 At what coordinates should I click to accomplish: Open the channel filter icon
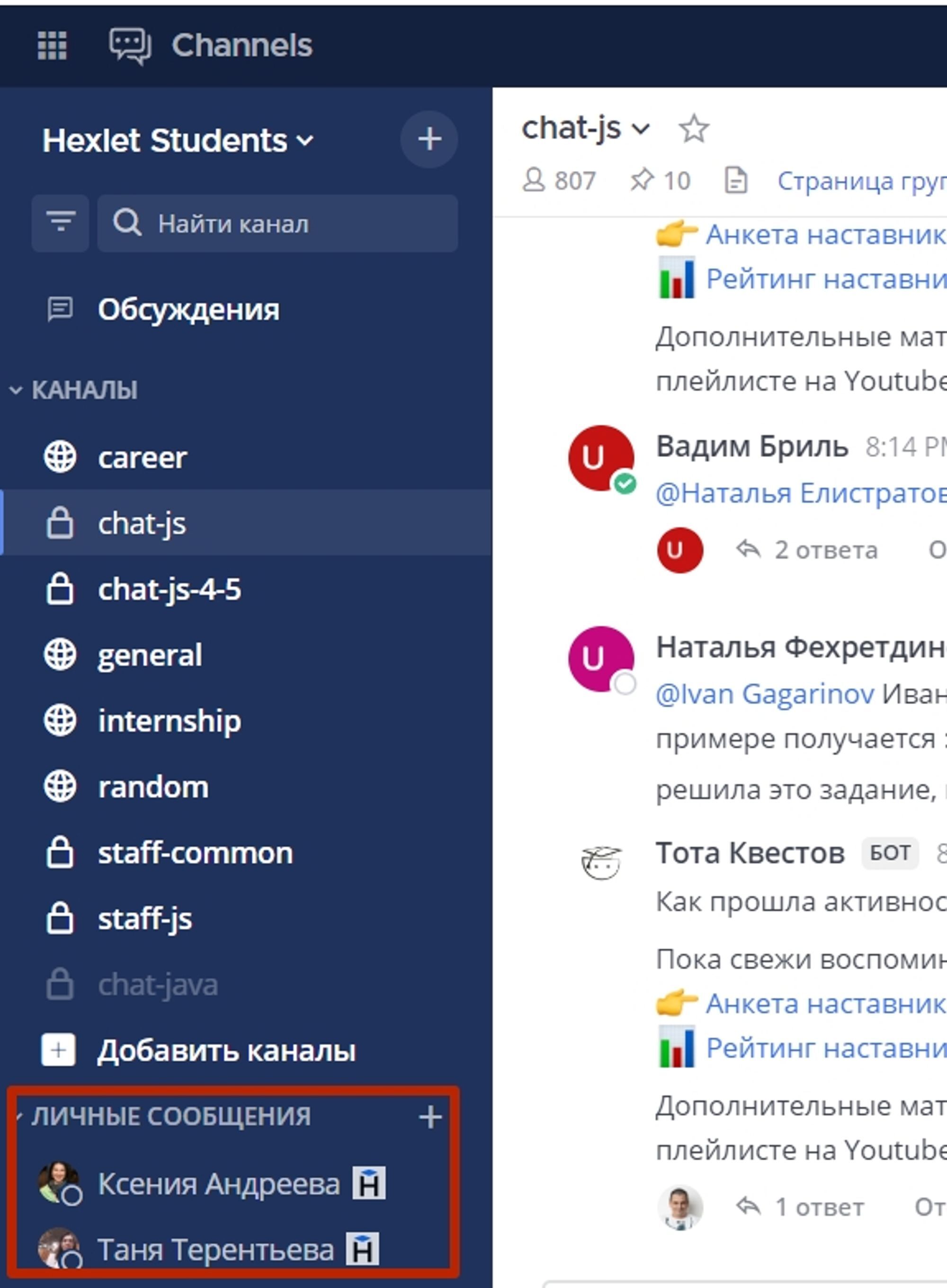pos(60,223)
